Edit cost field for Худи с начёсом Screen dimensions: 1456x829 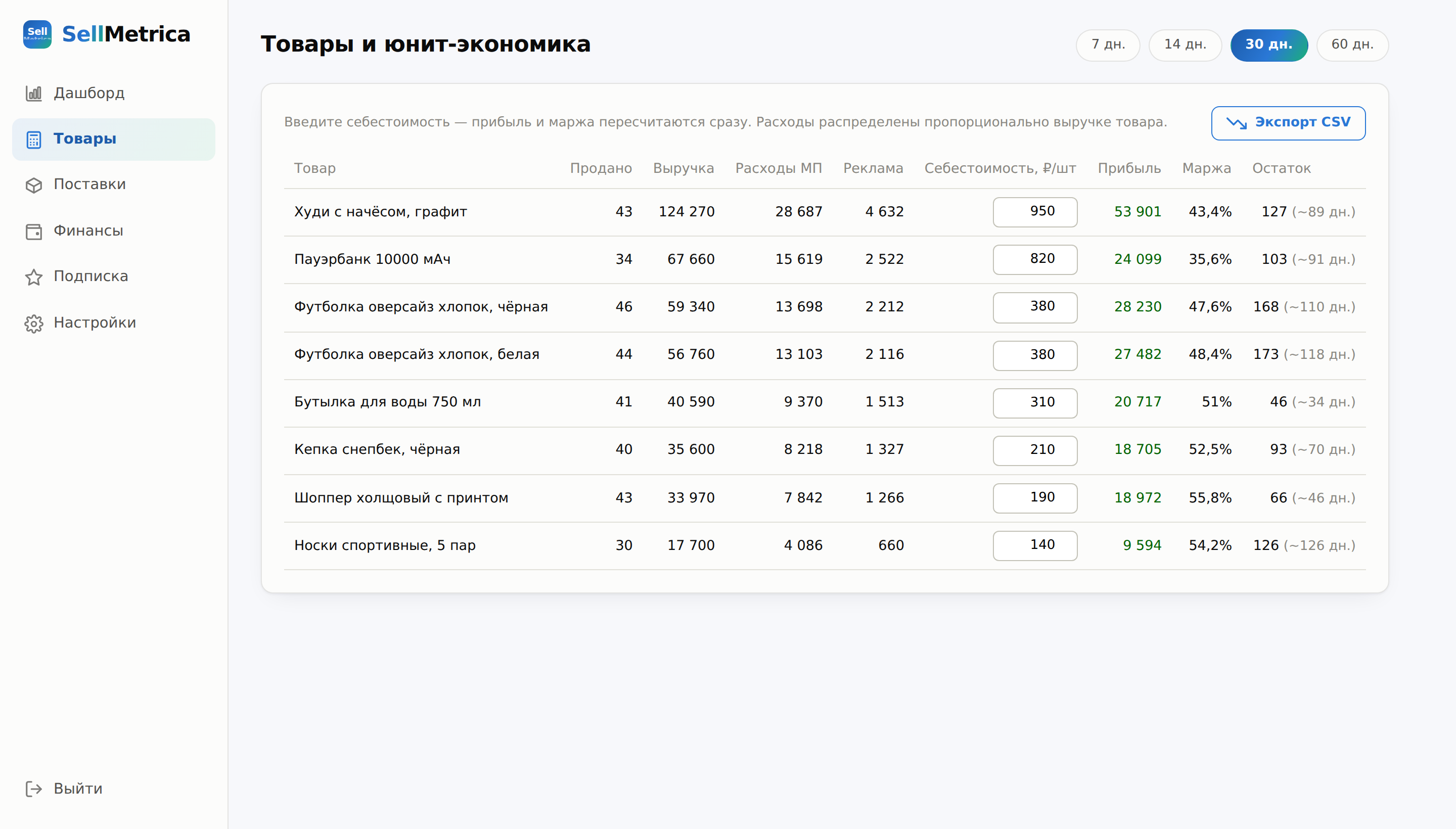click(x=1035, y=212)
